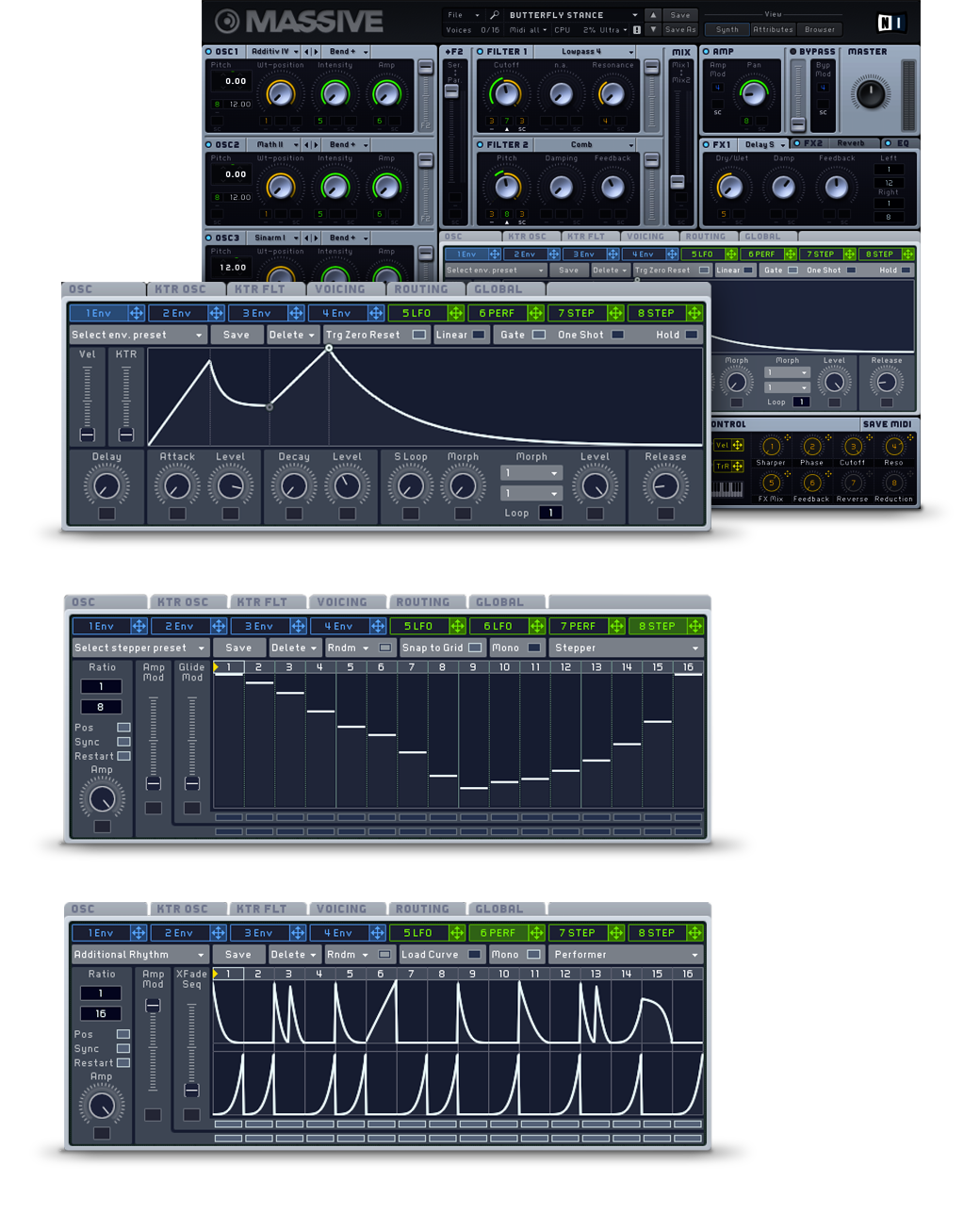
Task: Click 8 STEP assign cross icon in stepper panel
Action: coord(695,626)
